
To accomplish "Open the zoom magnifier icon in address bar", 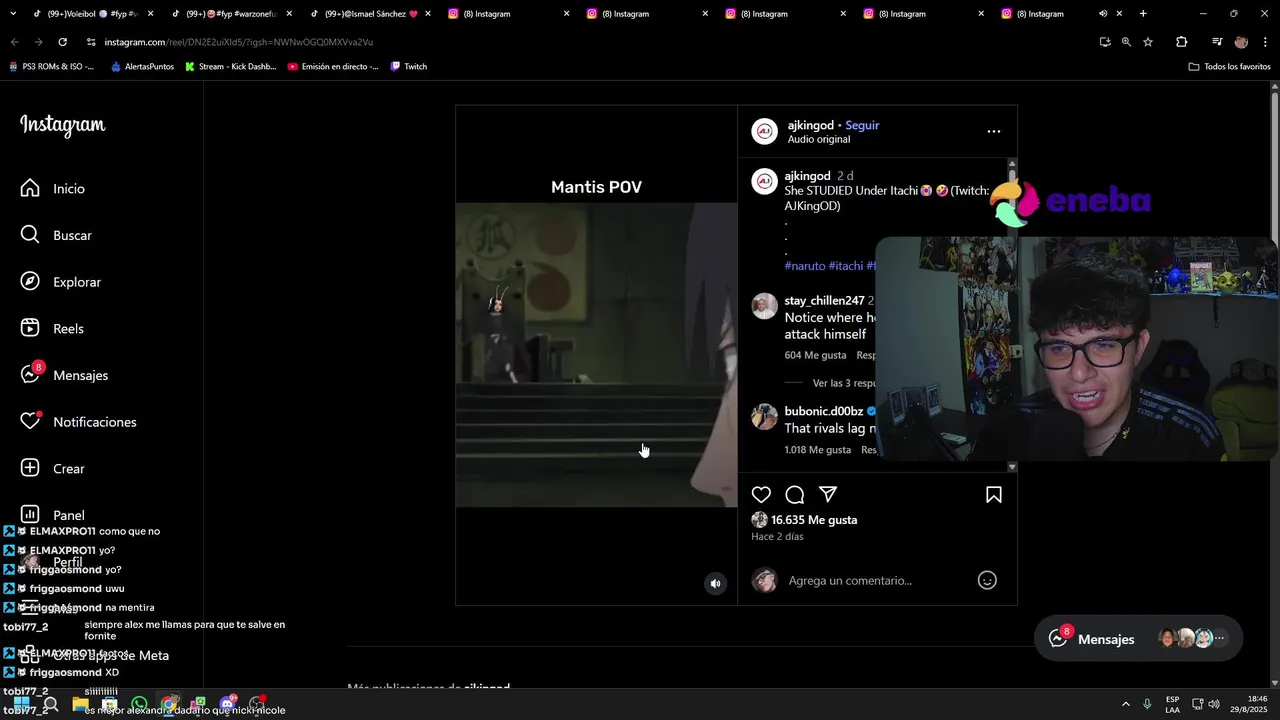I will (x=1126, y=42).
